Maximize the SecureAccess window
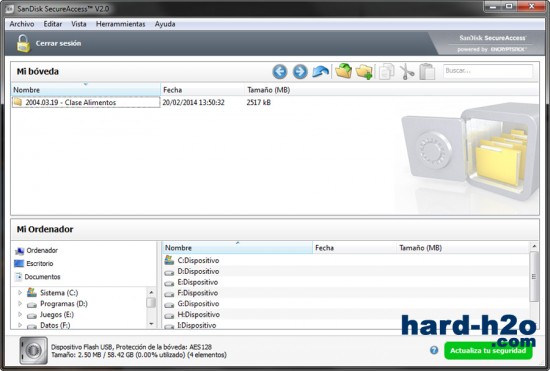 click(x=509, y=6)
